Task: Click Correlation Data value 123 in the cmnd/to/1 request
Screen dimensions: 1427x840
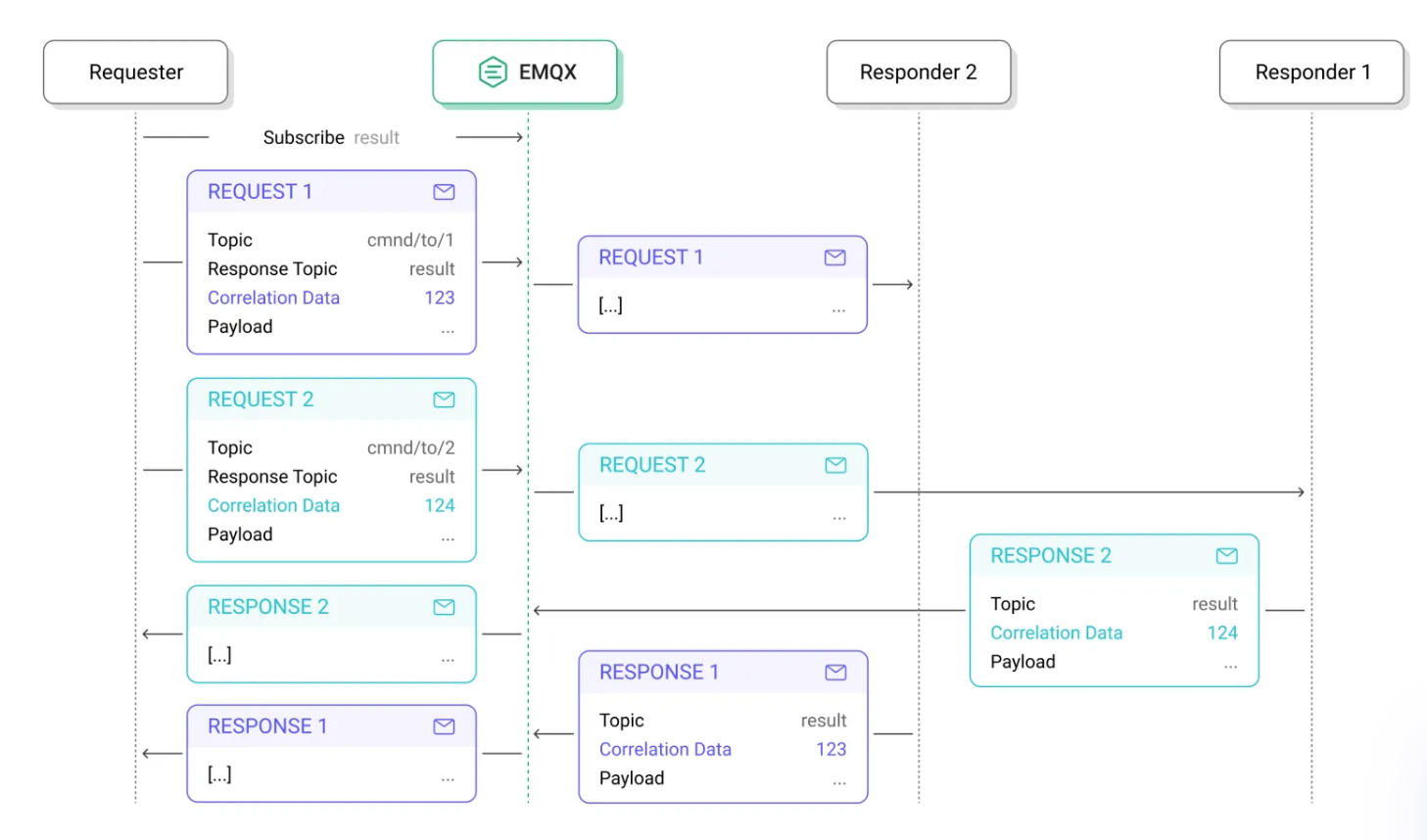Action: pyautogui.click(x=439, y=298)
